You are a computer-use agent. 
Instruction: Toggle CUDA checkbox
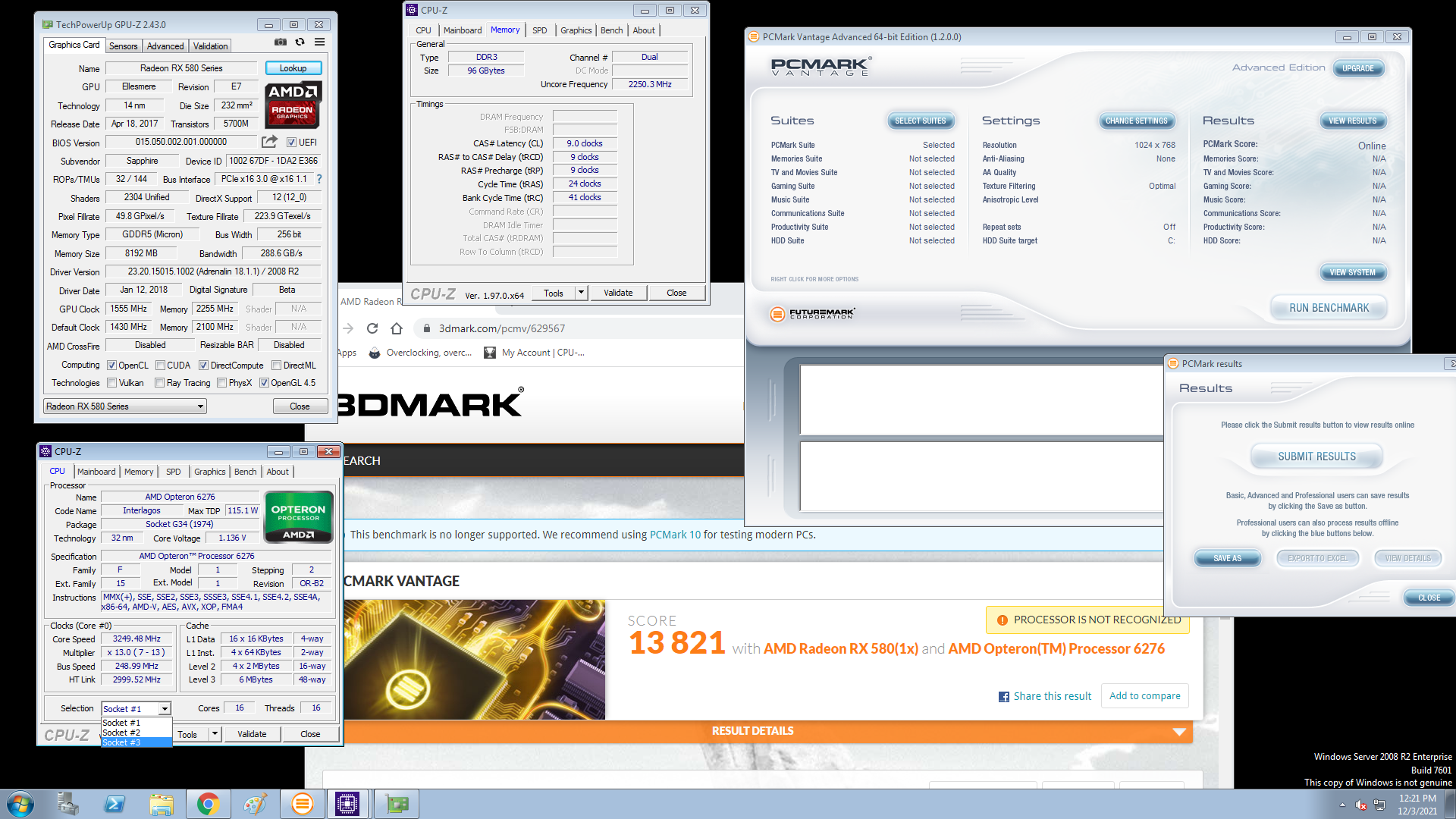coord(160,366)
